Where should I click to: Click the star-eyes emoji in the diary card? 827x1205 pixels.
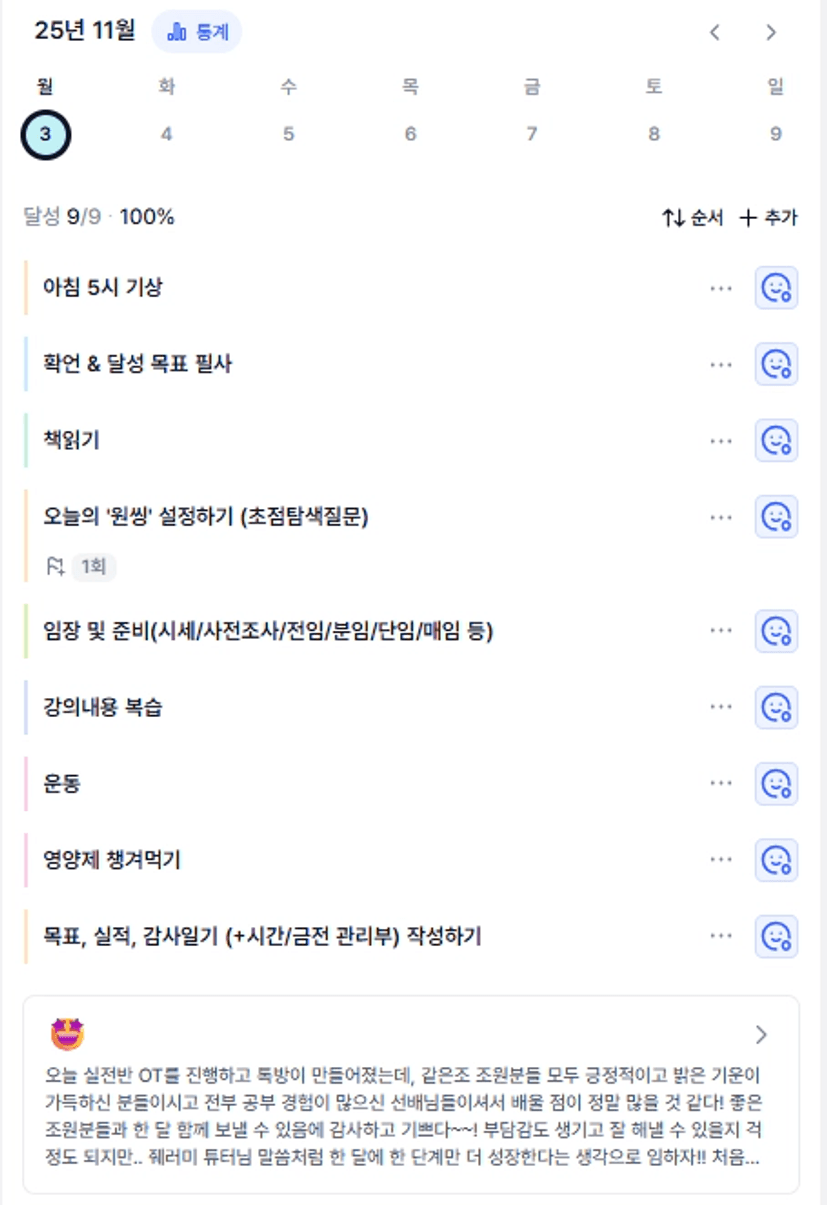67,1034
